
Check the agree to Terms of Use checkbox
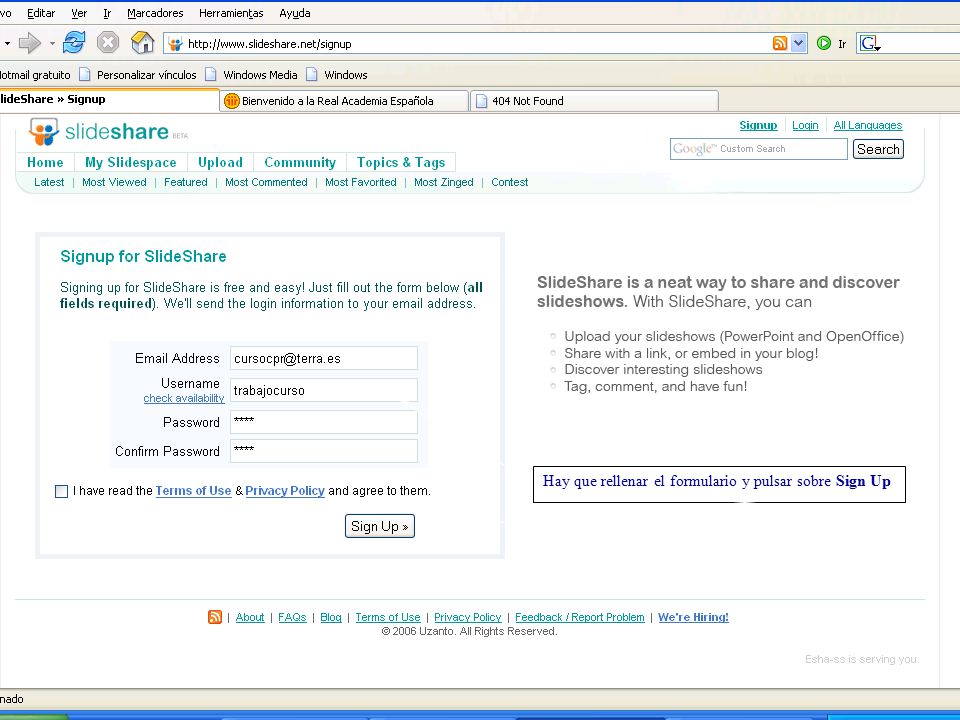click(x=61, y=491)
